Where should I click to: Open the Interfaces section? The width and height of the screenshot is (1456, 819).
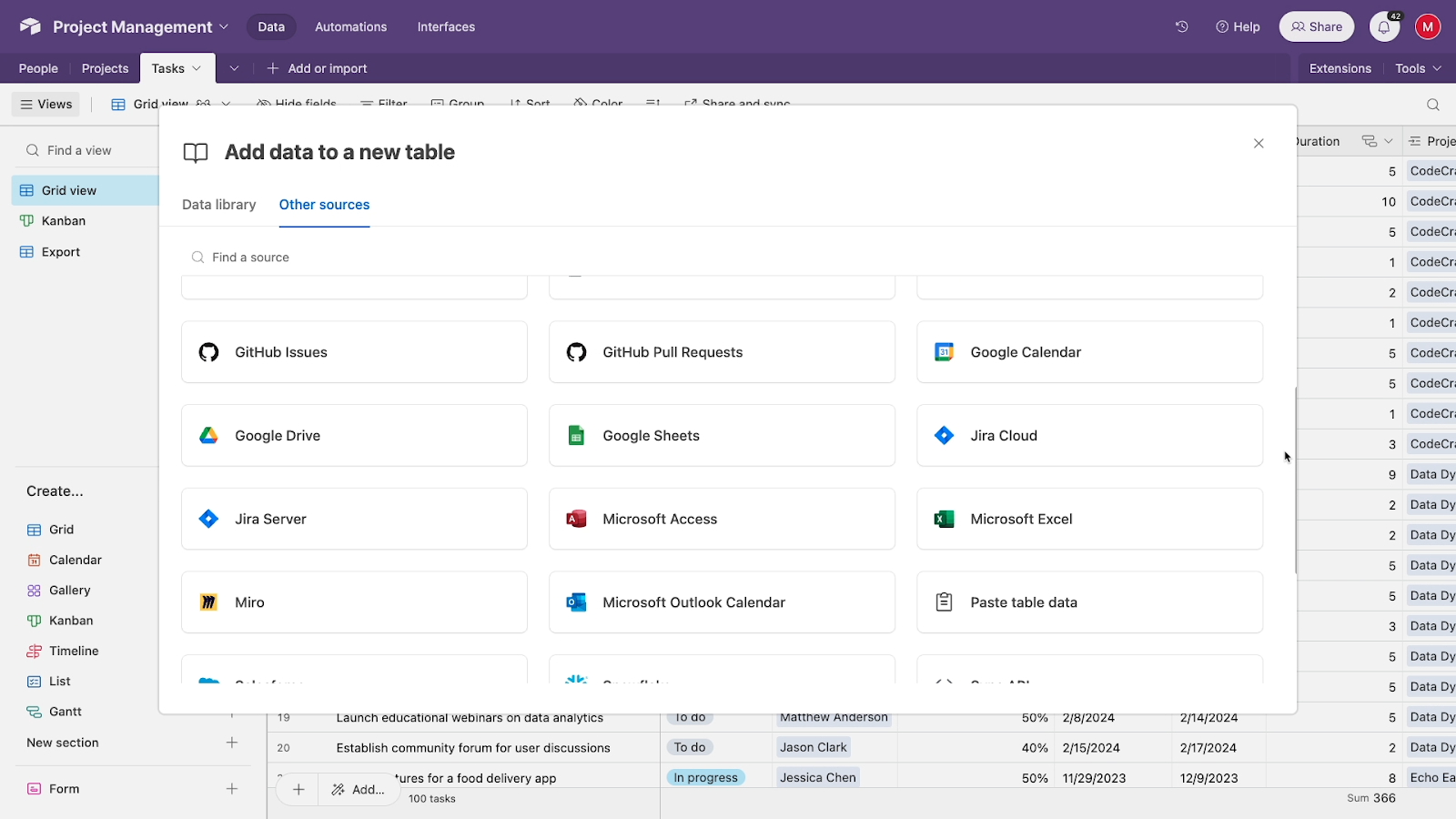click(446, 26)
